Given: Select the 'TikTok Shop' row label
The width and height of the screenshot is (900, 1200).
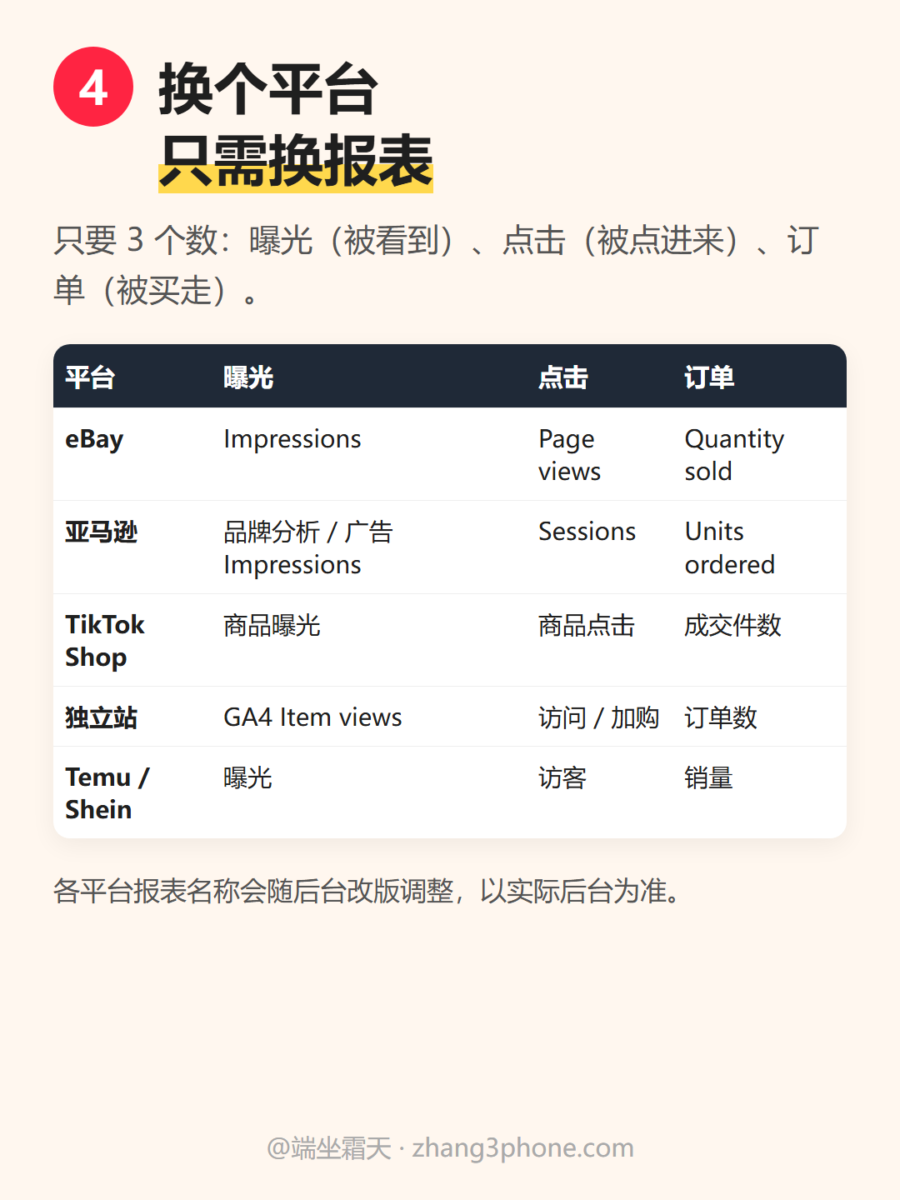Looking at the screenshot, I should 105,641.
